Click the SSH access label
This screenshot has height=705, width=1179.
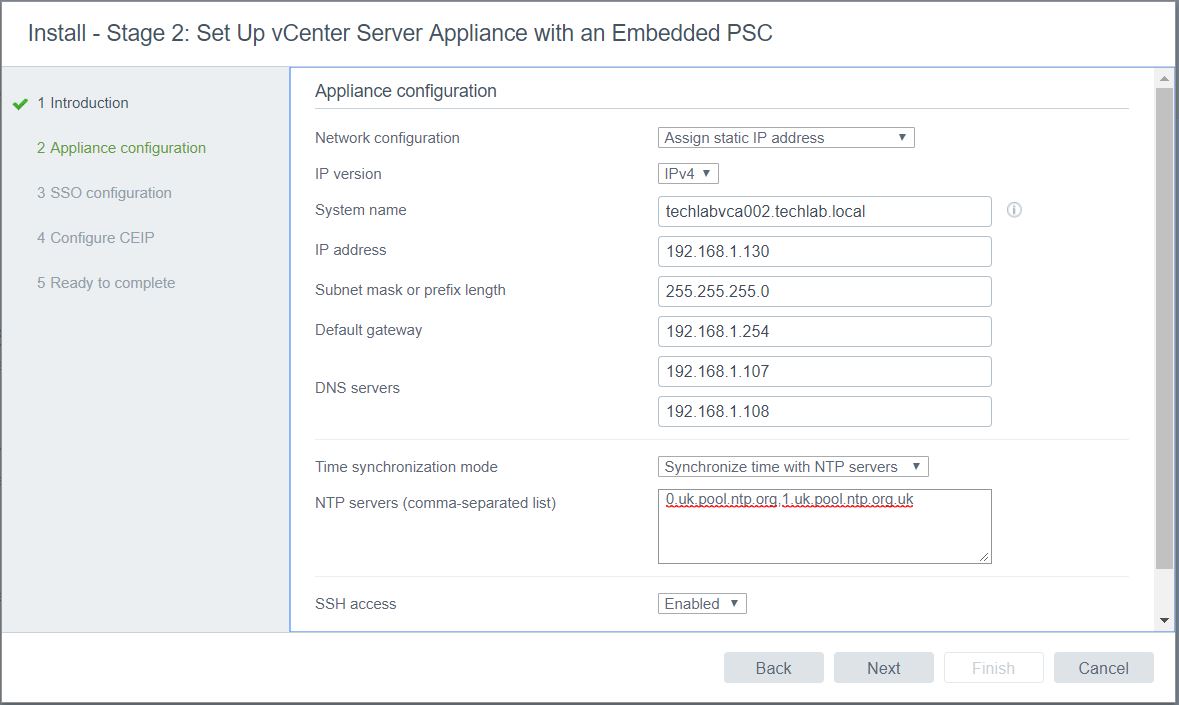(x=356, y=604)
